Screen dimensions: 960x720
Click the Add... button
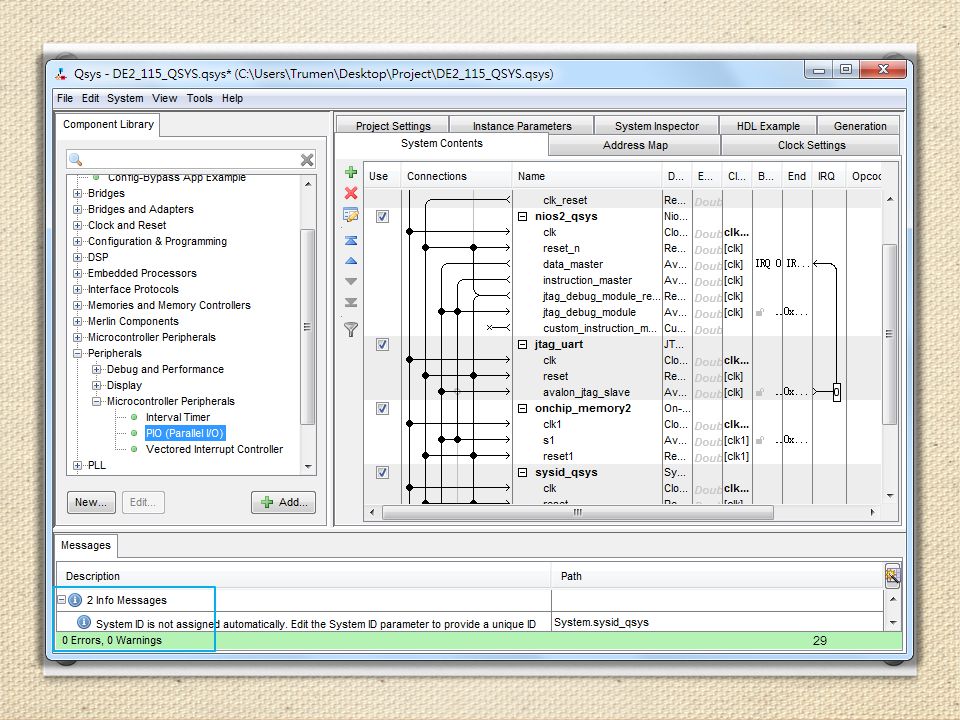point(283,502)
